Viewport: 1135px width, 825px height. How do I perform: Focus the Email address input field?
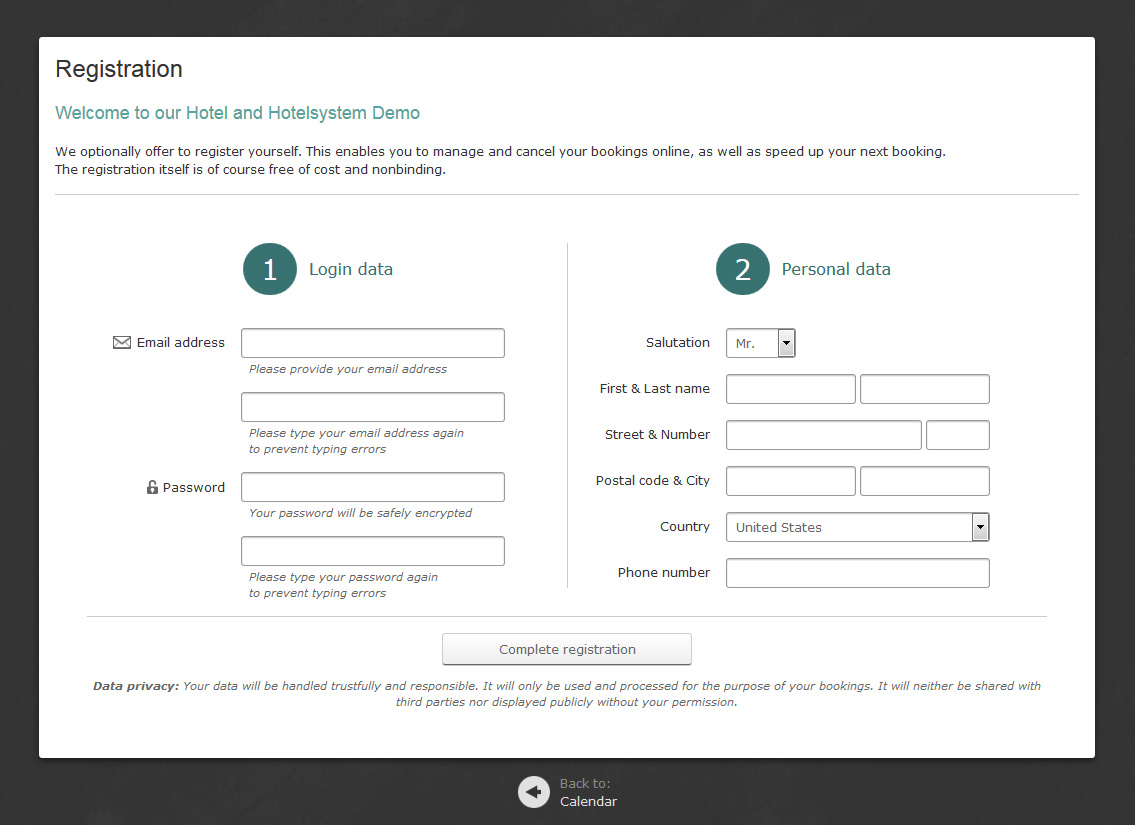[x=372, y=343]
